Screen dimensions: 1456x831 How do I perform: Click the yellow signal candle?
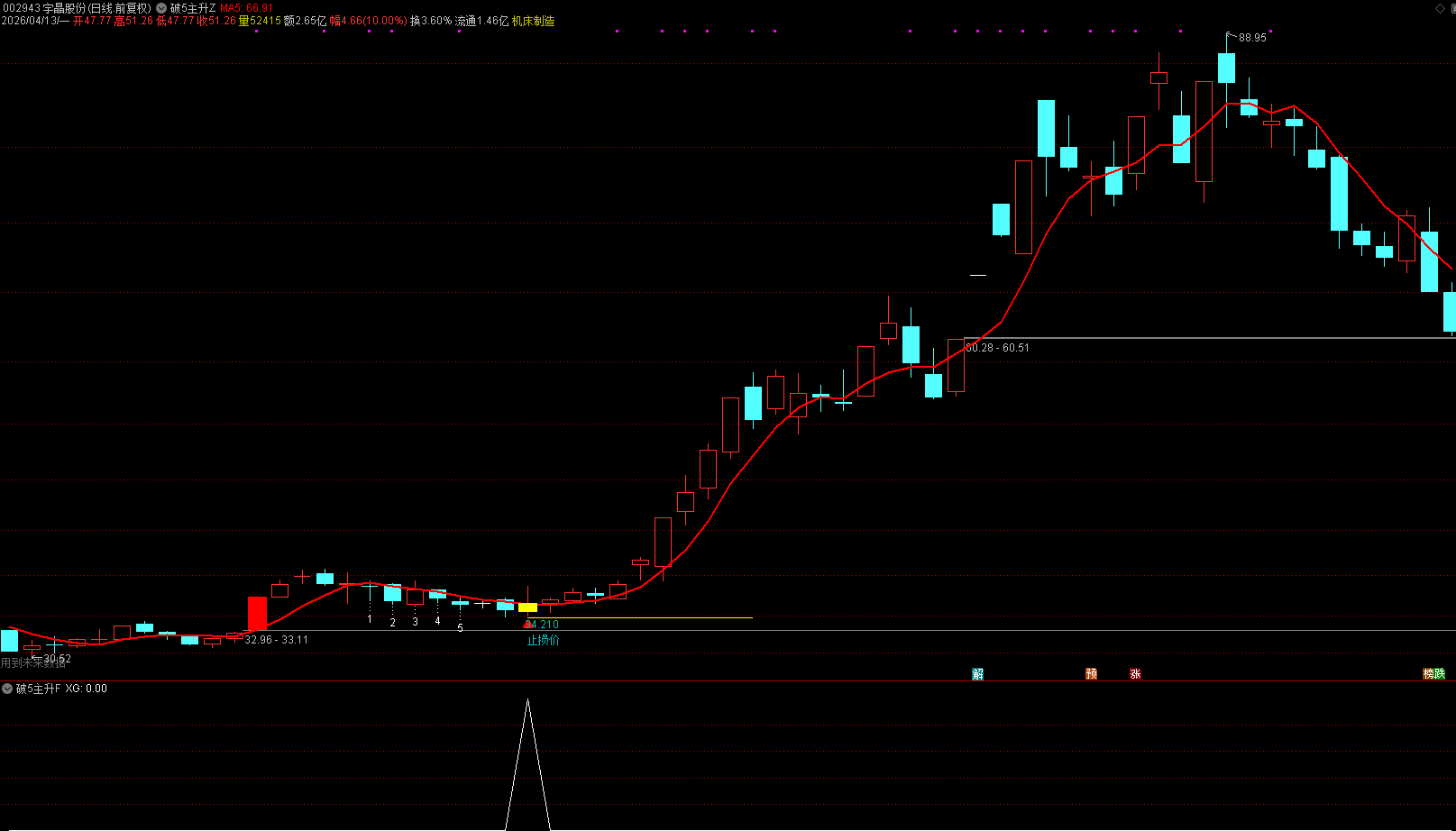(527, 607)
